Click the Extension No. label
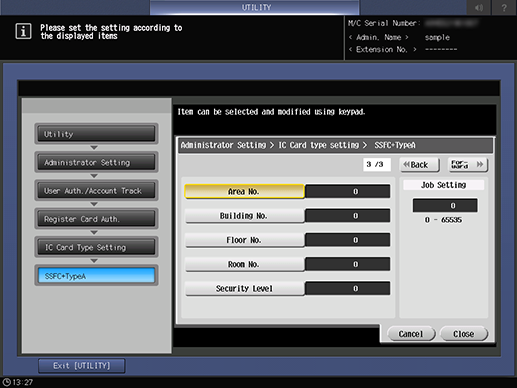This screenshot has height=388, width=517. pos(382,49)
